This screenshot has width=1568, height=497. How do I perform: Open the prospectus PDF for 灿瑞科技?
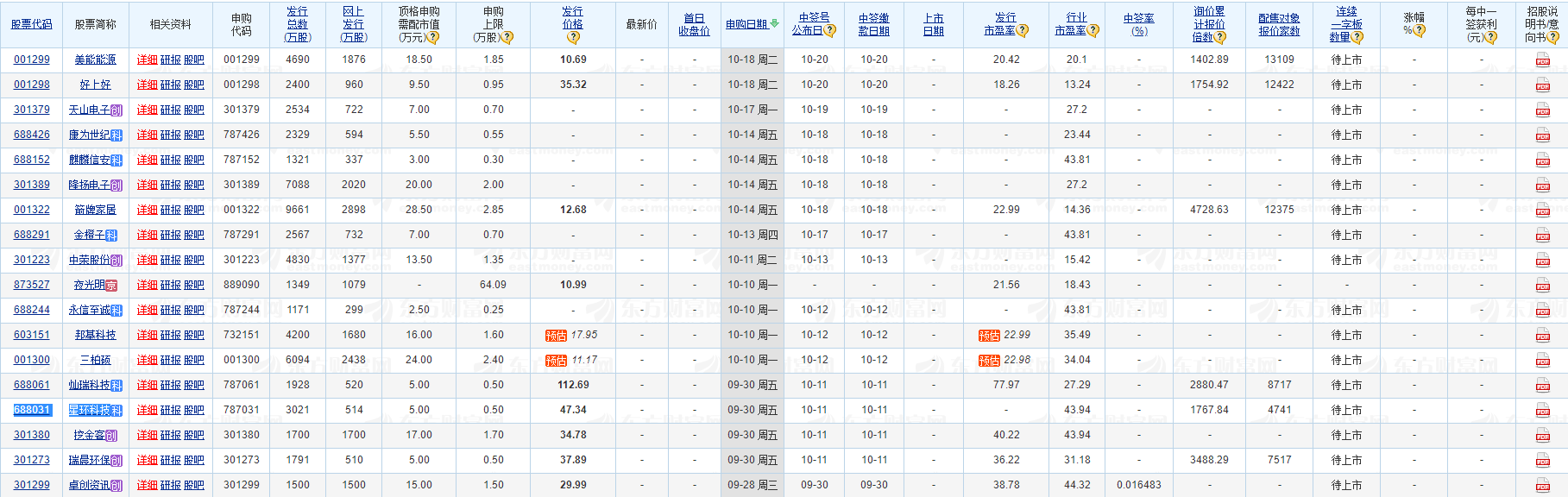1542,386
